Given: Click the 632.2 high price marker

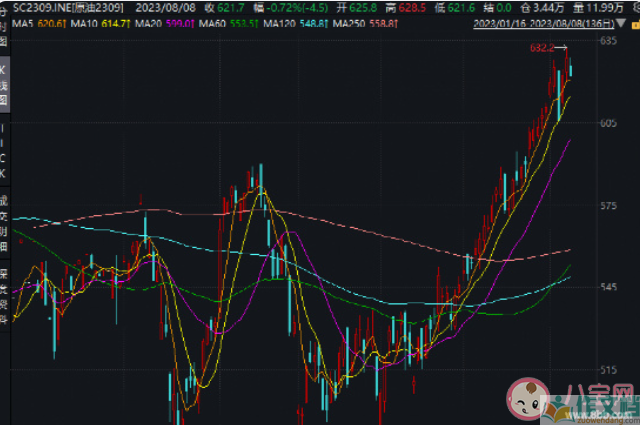Looking at the screenshot, I should 544,47.
